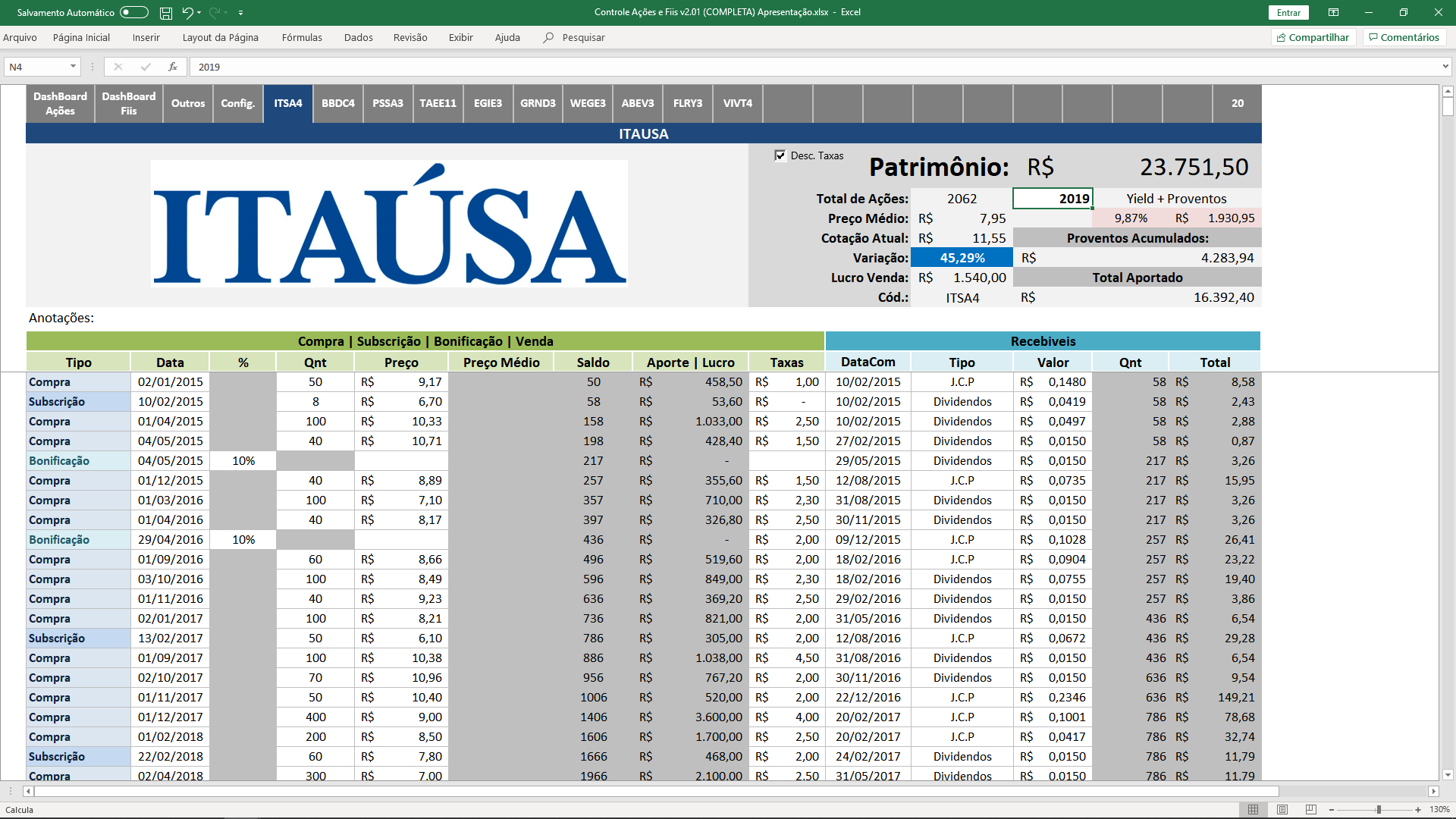
Task: Click the ITAÚSA logo image
Action: [390, 224]
